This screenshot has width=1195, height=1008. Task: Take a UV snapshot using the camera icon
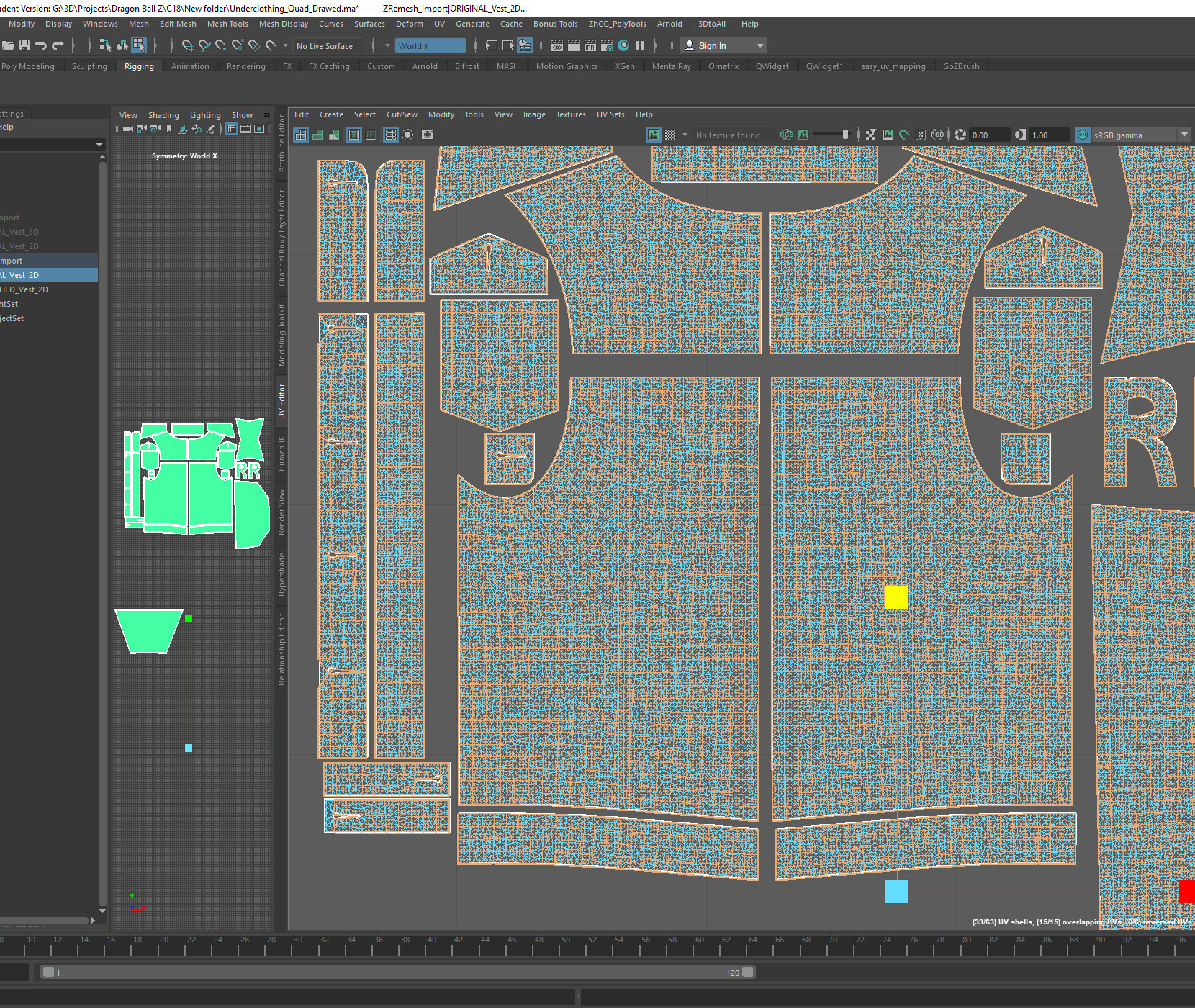427,135
